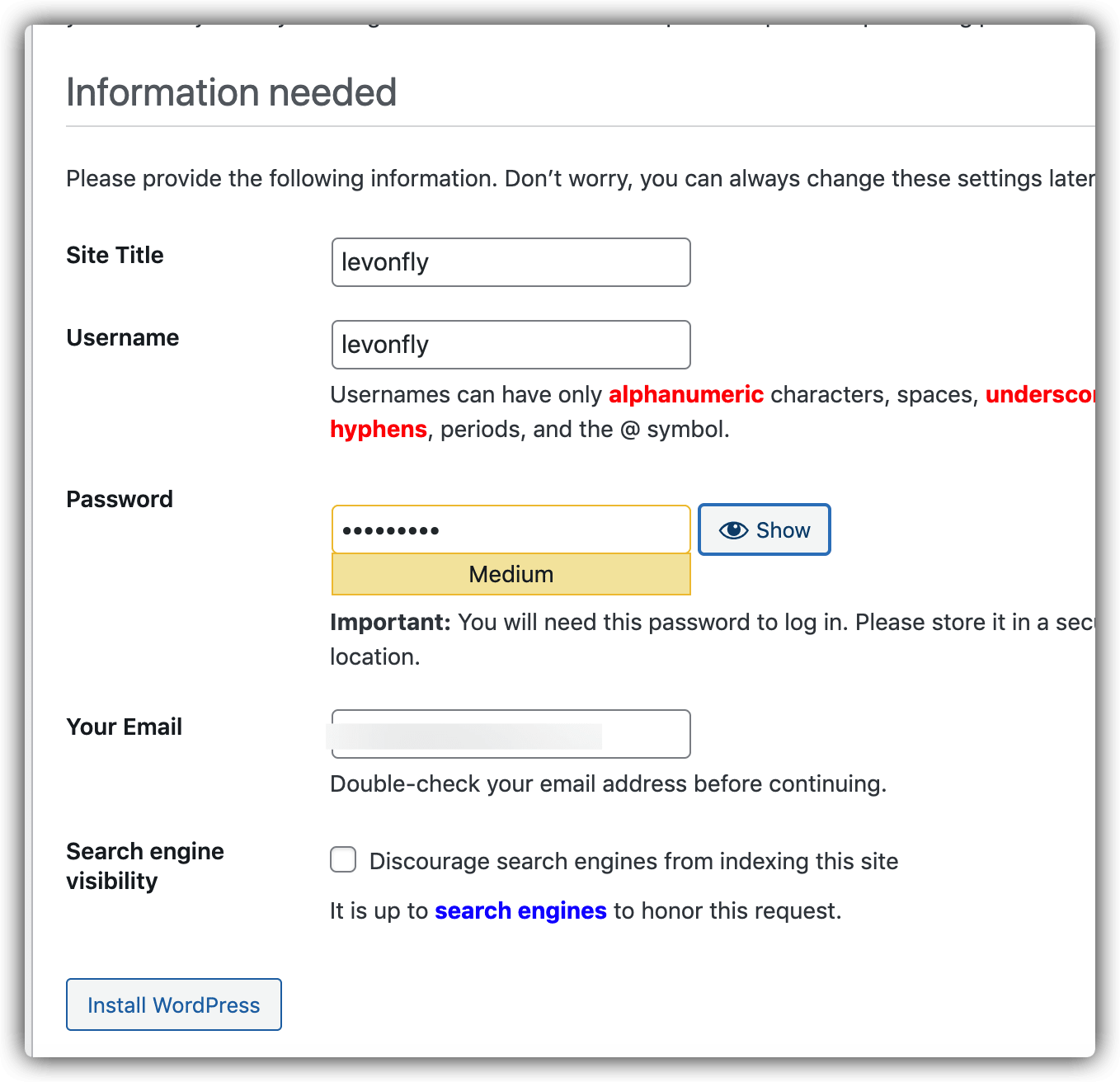Viewport: 1120px width, 1082px height.
Task: Click the eye icon in Show button
Action: (x=733, y=530)
